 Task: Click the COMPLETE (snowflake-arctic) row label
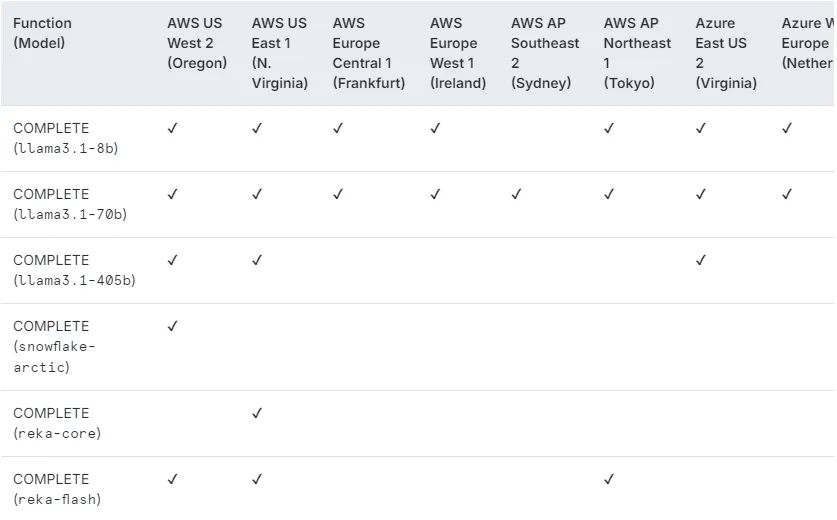(x=55, y=346)
